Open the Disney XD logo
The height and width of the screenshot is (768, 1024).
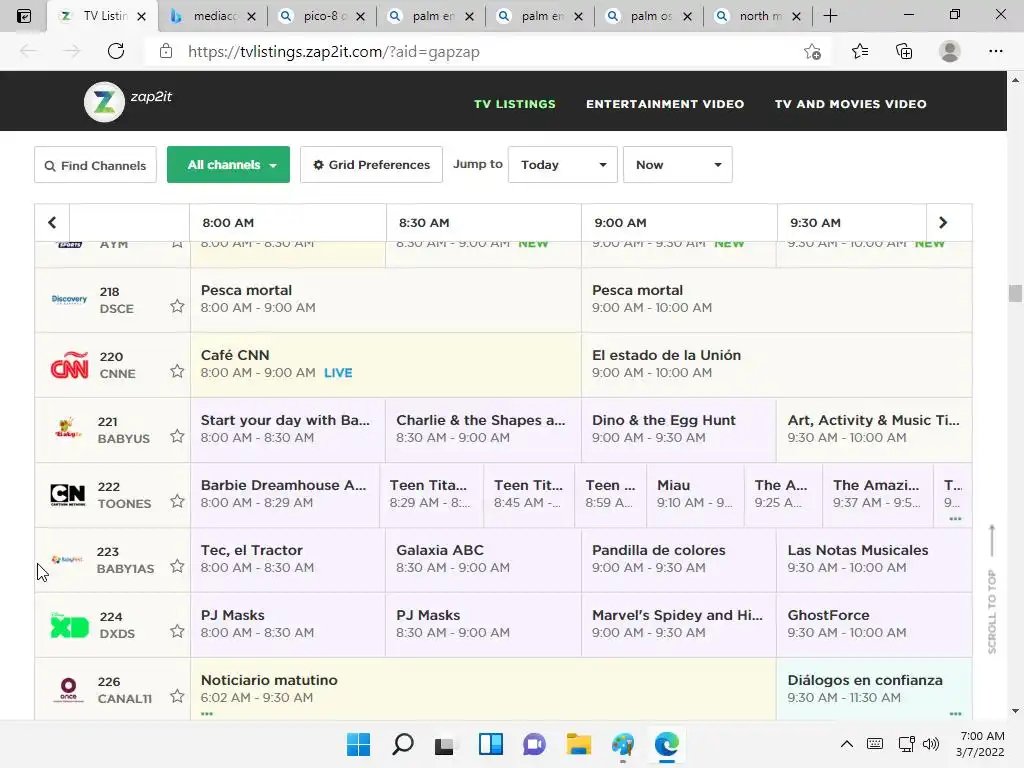[x=69, y=626]
